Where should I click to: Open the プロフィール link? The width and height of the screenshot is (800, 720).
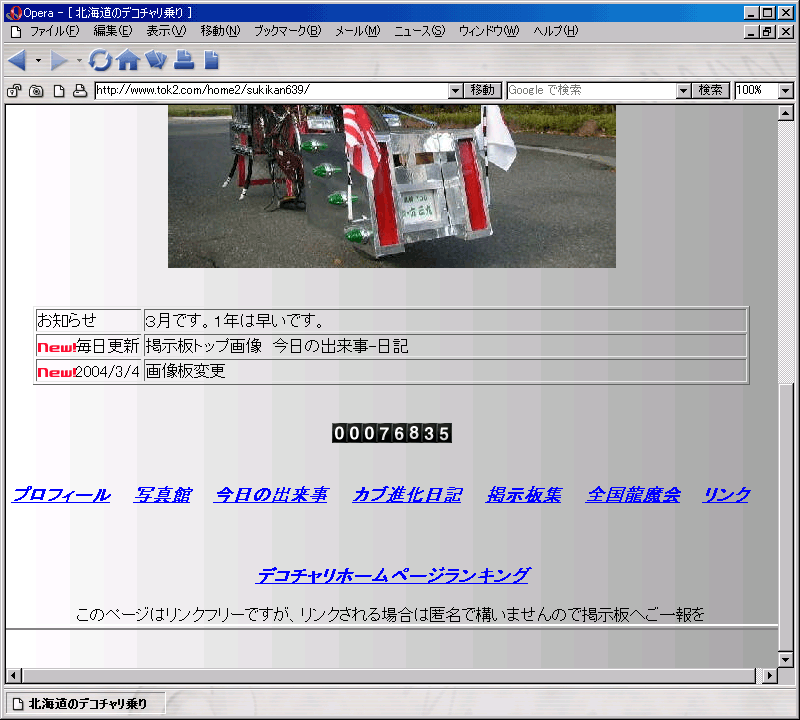pyautogui.click(x=61, y=494)
